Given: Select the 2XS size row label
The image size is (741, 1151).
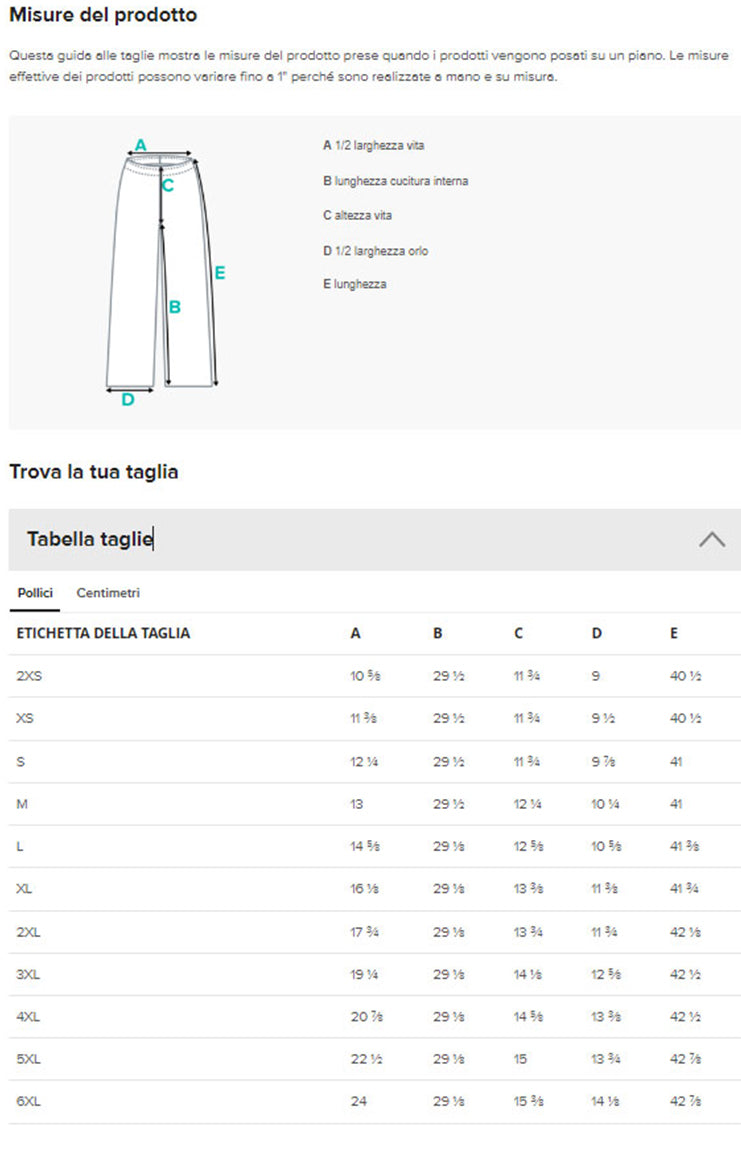Looking at the screenshot, I should [x=30, y=676].
